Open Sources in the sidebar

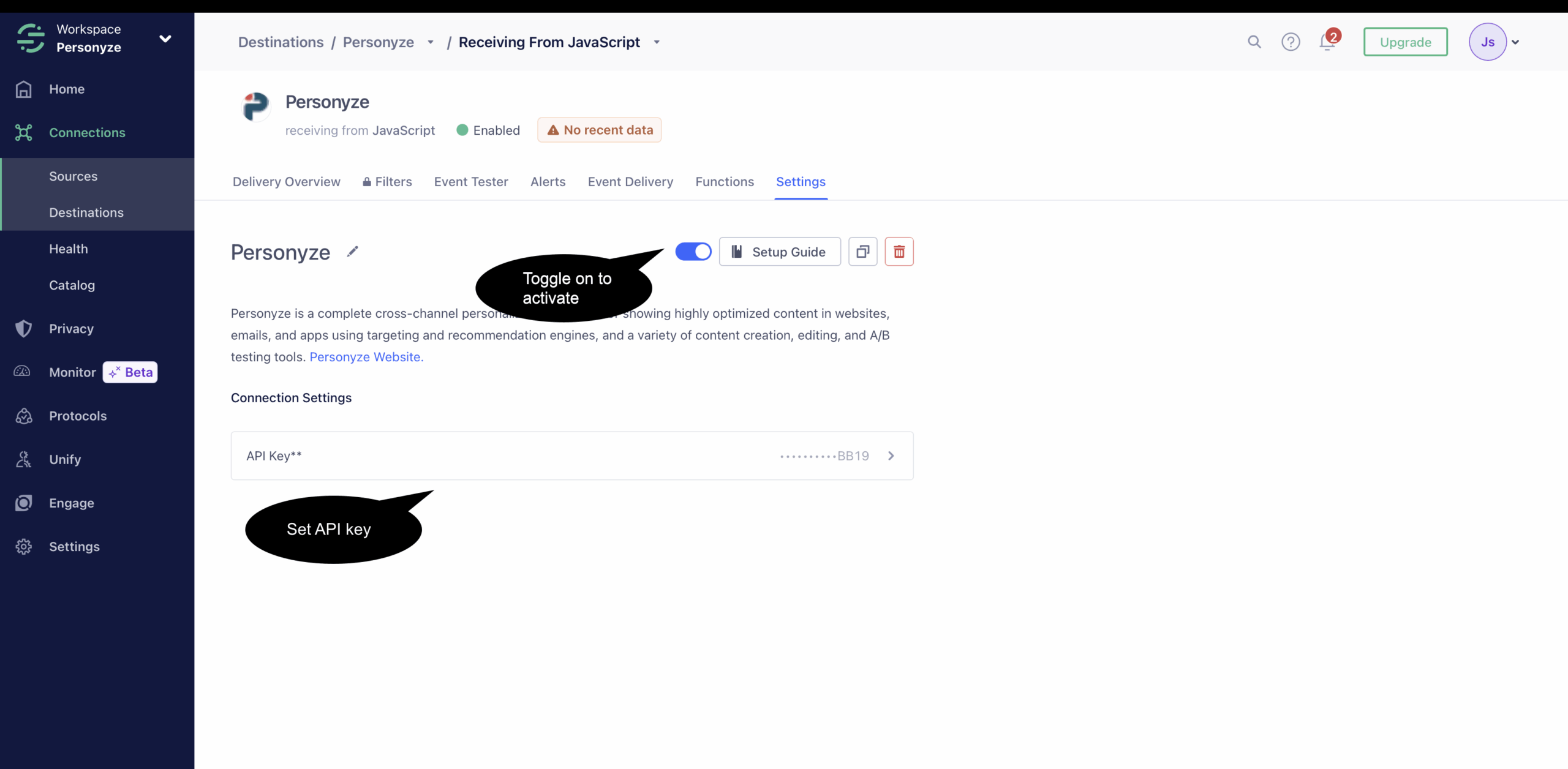tap(73, 176)
